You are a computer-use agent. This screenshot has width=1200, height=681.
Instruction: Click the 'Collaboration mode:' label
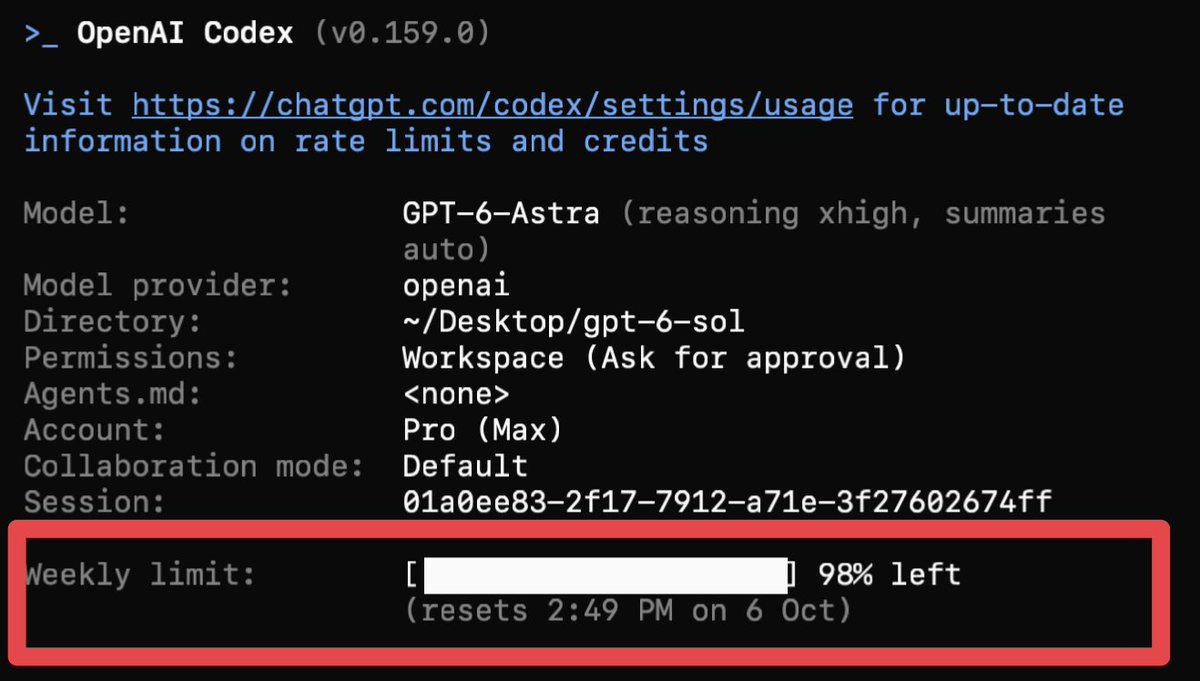[194, 466]
